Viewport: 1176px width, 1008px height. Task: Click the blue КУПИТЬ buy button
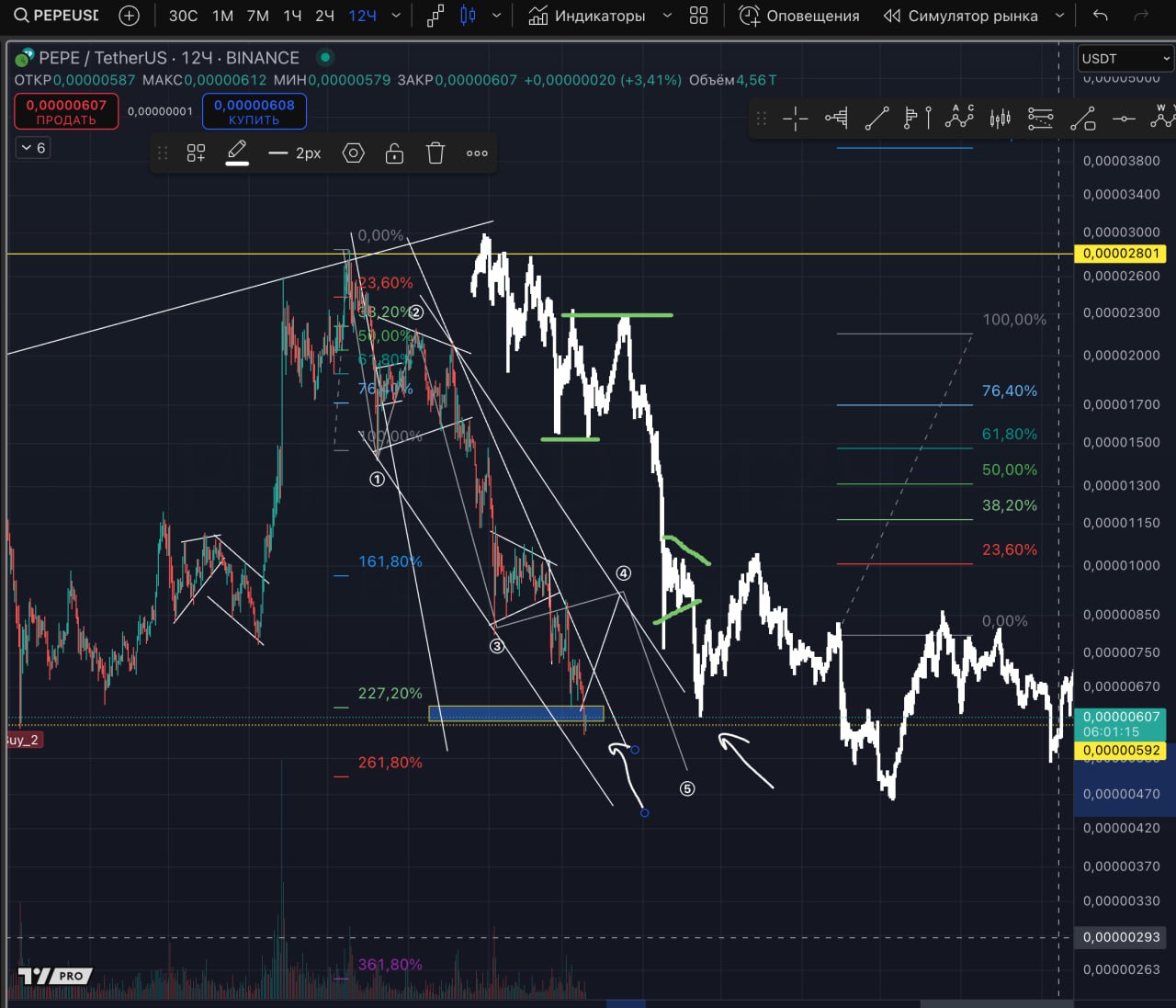point(254,112)
